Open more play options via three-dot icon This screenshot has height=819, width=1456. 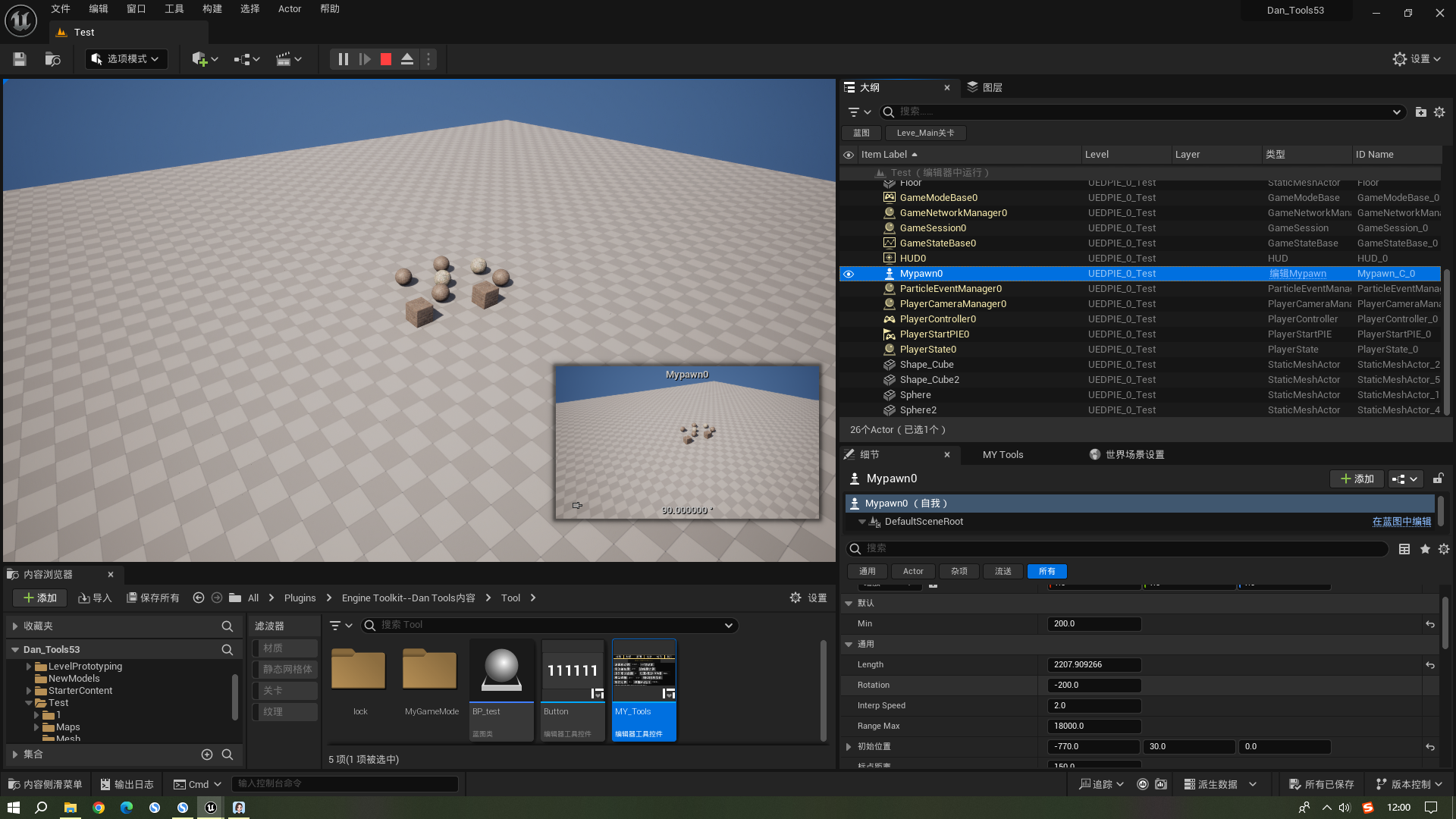tap(428, 59)
